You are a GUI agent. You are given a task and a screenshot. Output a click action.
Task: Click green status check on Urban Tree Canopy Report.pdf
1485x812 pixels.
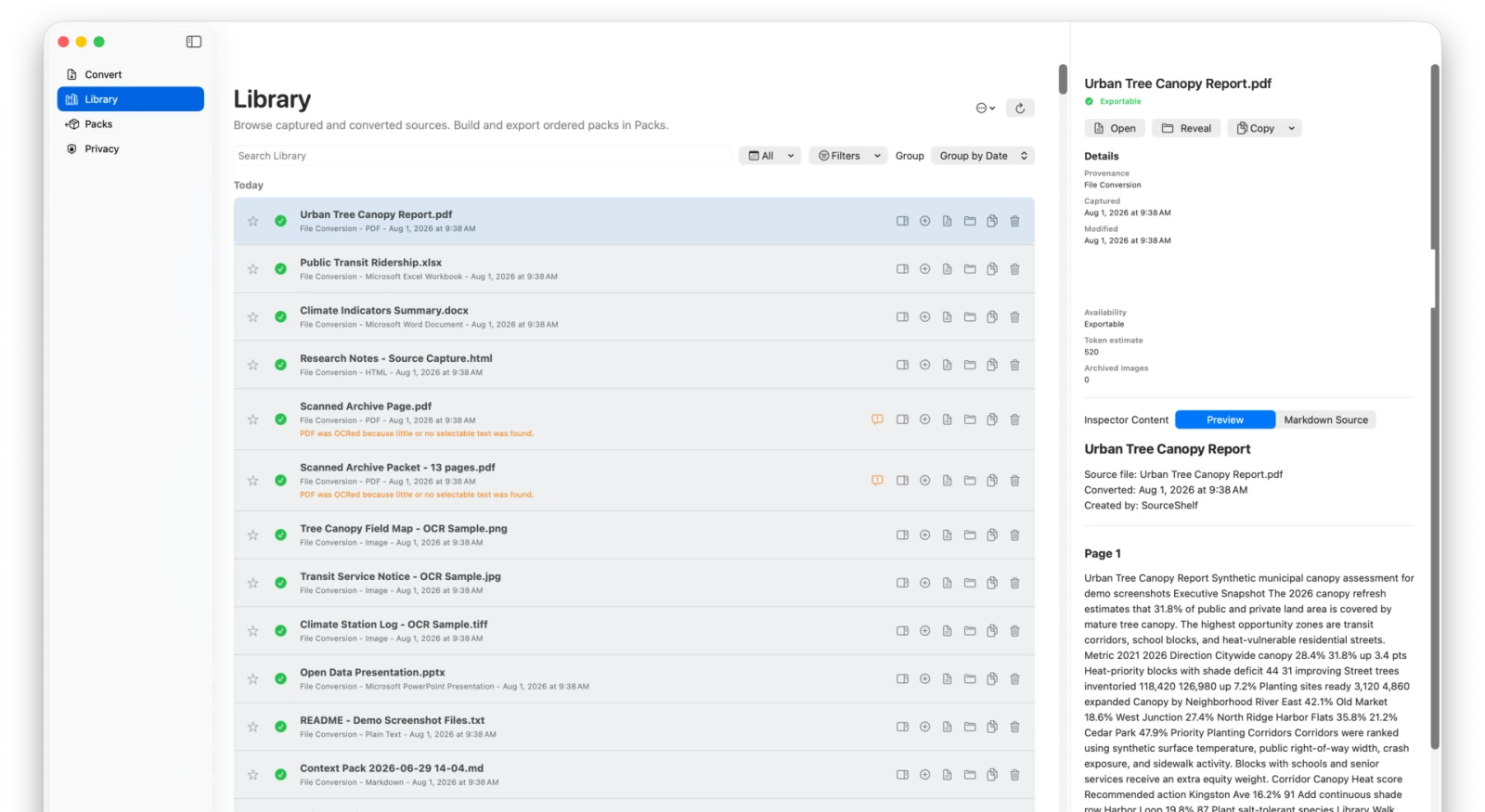click(x=280, y=221)
